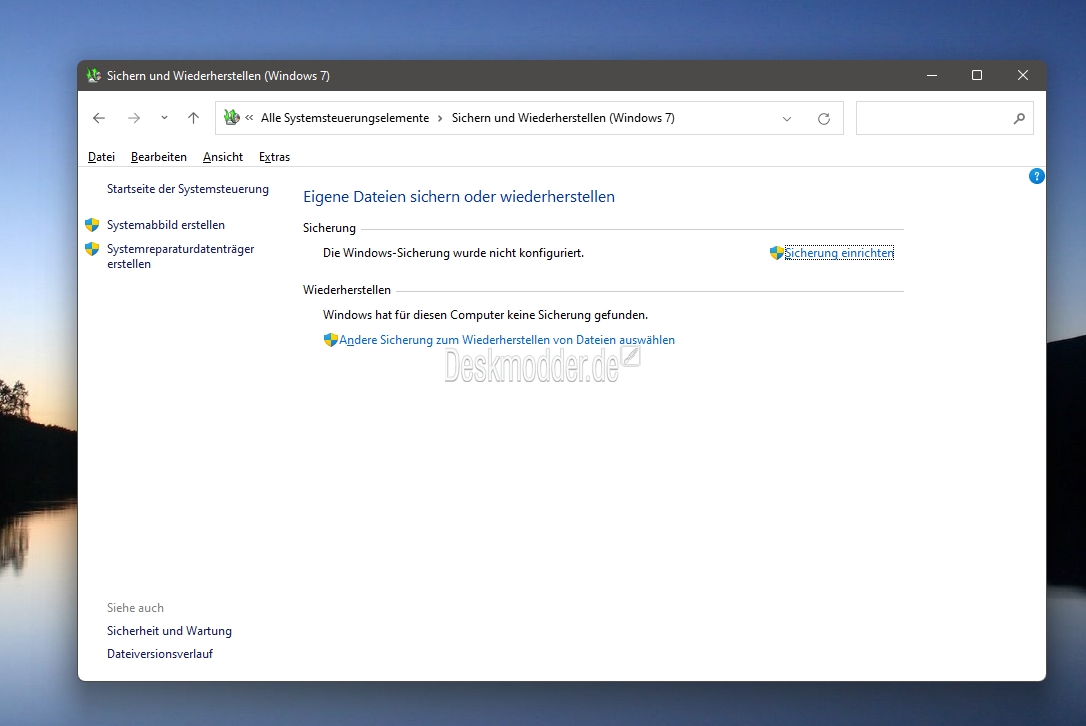Click shield icon before Andere Sicherung link
Image resolution: width=1086 pixels, height=726 pixels.
(331, 340)
